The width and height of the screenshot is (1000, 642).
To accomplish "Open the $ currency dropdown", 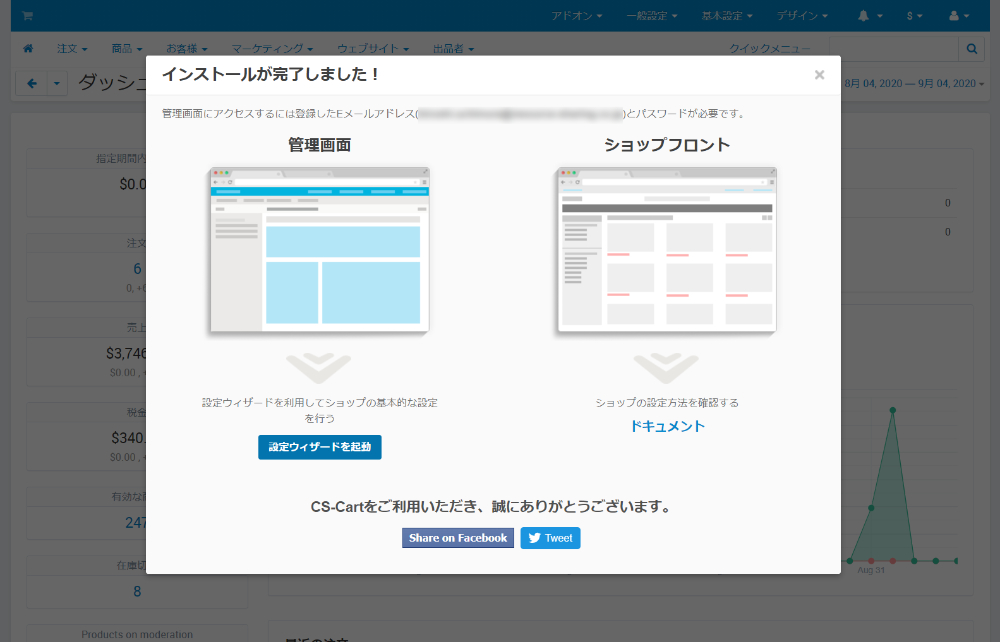I will point(915,16).
